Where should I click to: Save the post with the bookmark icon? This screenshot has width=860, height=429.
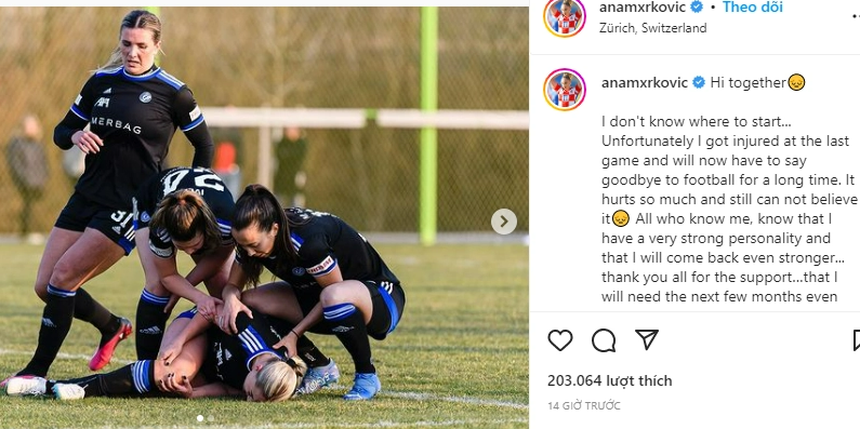(x=857, y=341)
